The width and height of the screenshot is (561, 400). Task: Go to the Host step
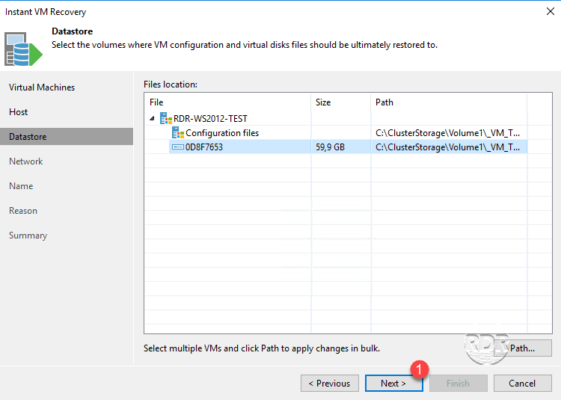point(18,112)
